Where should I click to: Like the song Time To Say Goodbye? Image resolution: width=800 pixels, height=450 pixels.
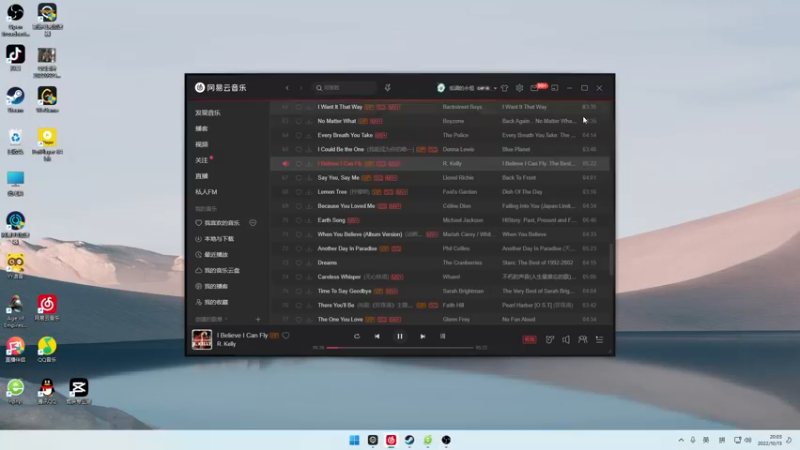click(x=298, y=291)
